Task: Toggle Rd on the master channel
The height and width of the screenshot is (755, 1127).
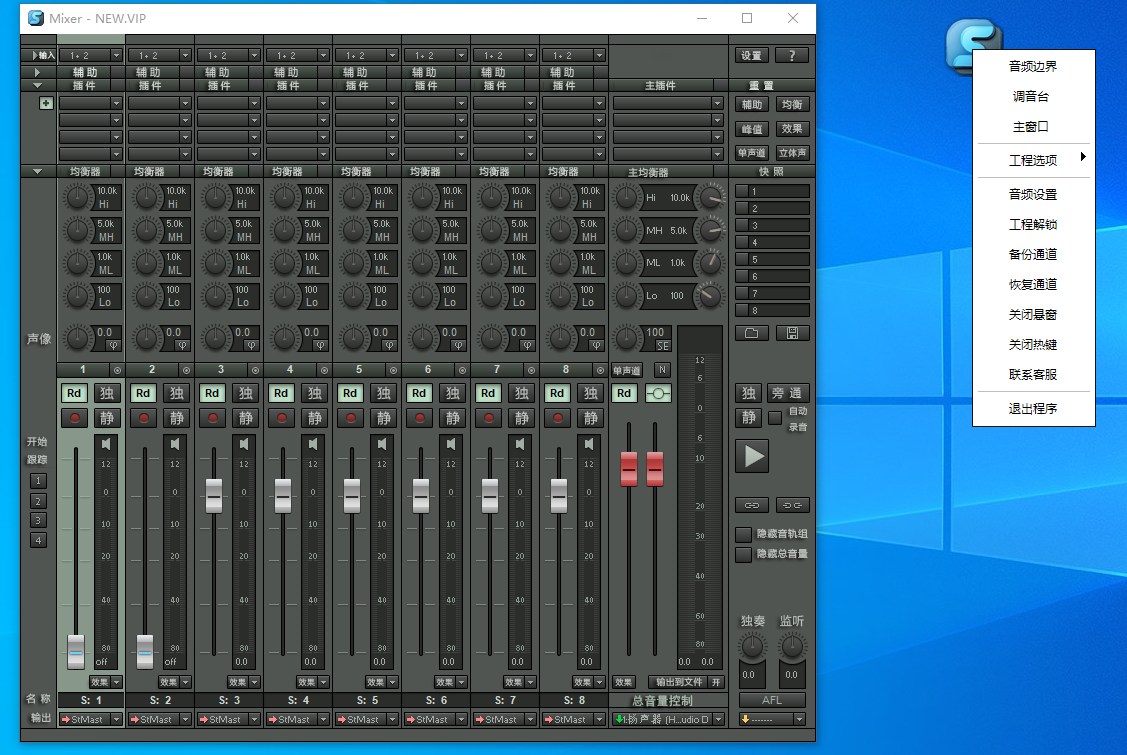Action: [624, 393]
